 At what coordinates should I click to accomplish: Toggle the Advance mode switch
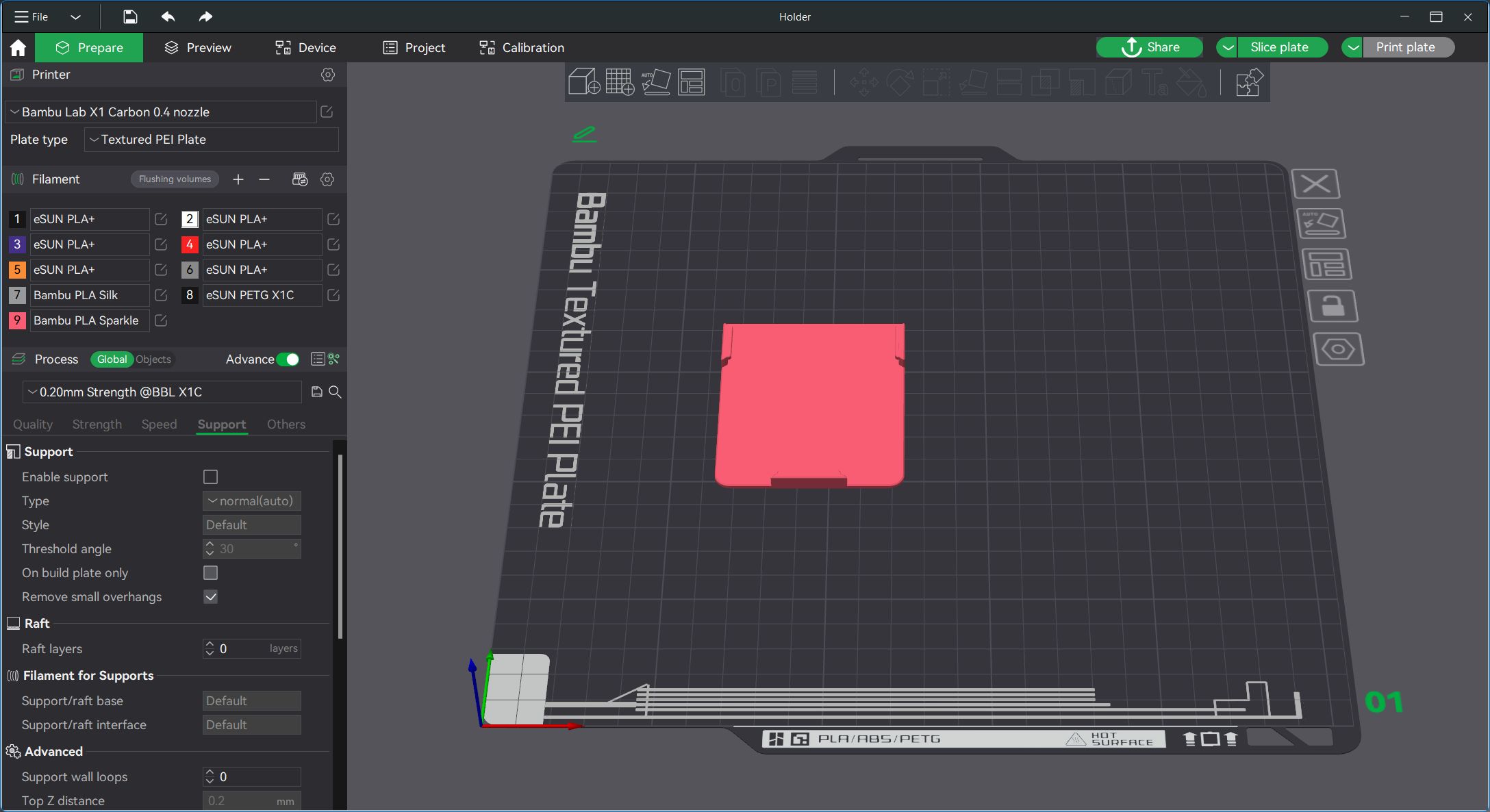(x=288, y=359)
